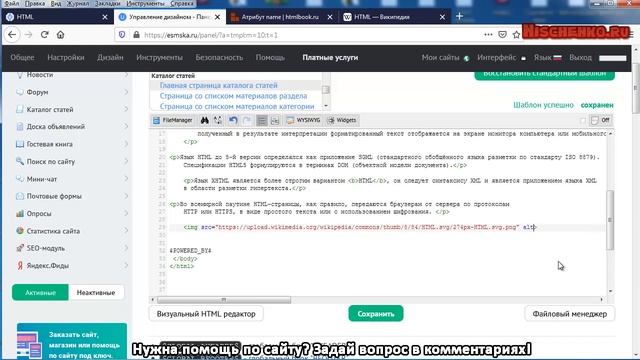Click the redo arrow icon
The height and width of the screenshot is (360, 640).
click(247, 120)
